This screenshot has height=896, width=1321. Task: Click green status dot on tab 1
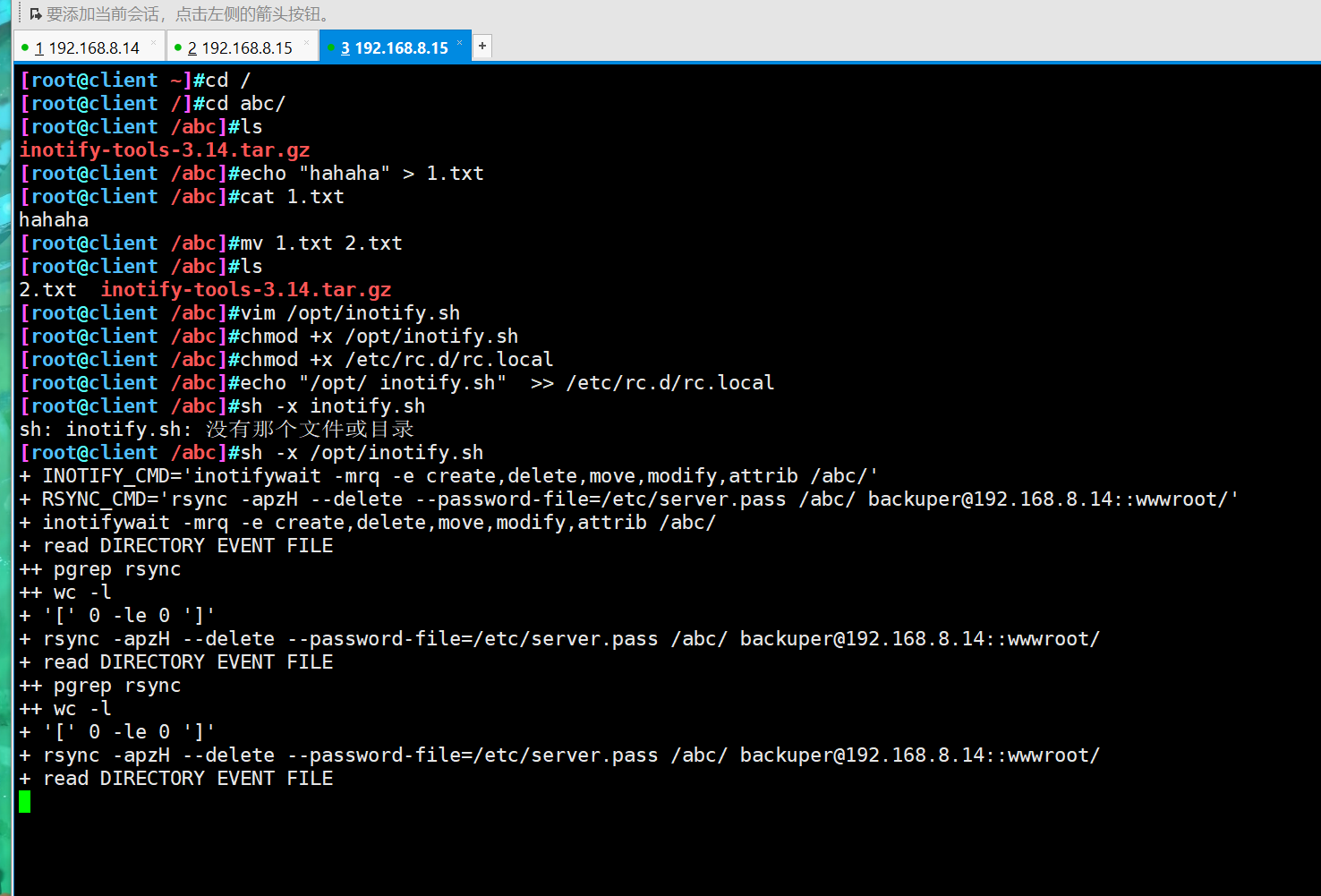(x=25, y=47)
